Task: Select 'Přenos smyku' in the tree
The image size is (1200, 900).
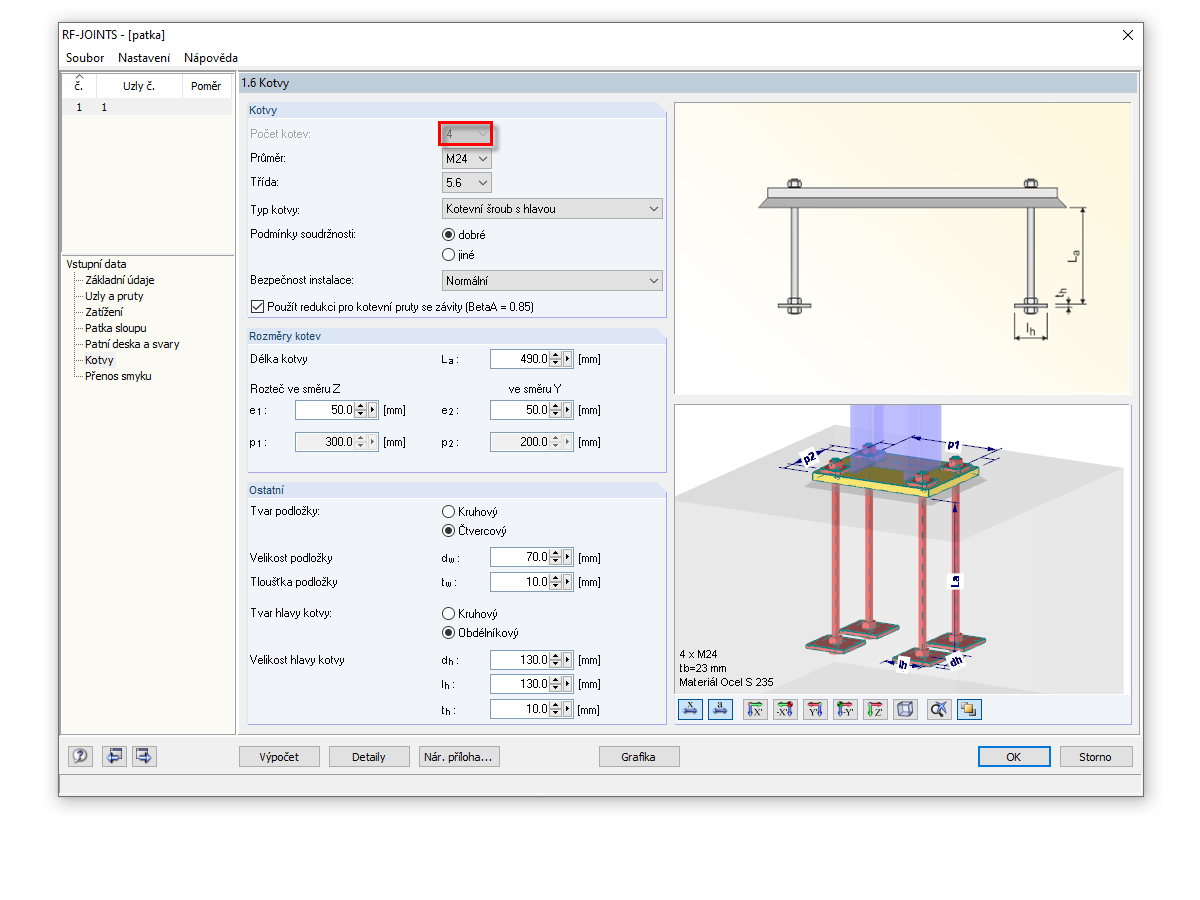Action: pyautogui.click(x=118, y=376)
